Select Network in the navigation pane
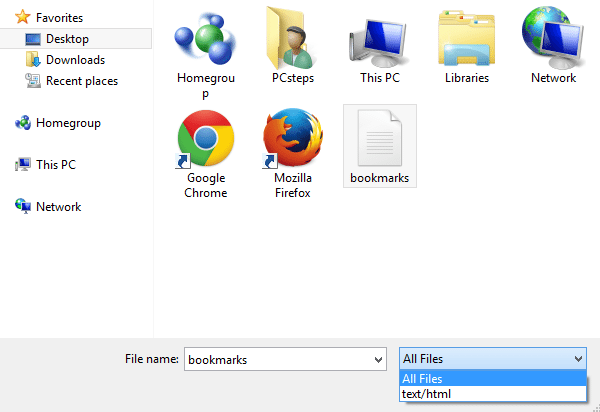This screenshot has width=600, height=412. (x=59, y=207)
